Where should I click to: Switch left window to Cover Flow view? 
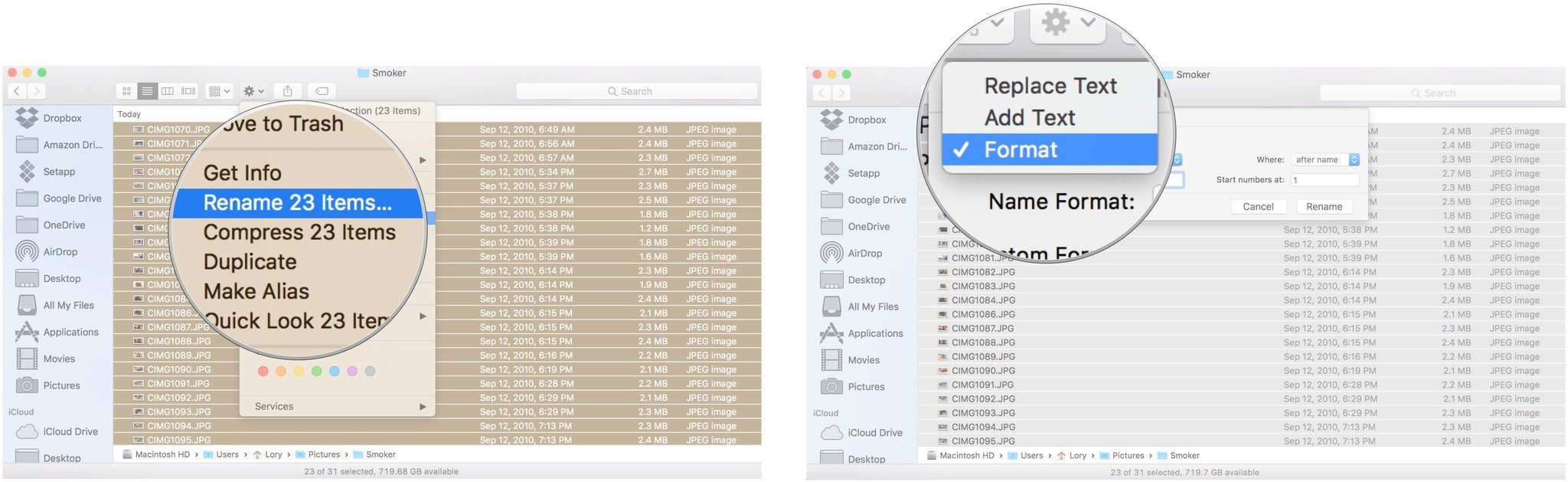click(188, 91)
